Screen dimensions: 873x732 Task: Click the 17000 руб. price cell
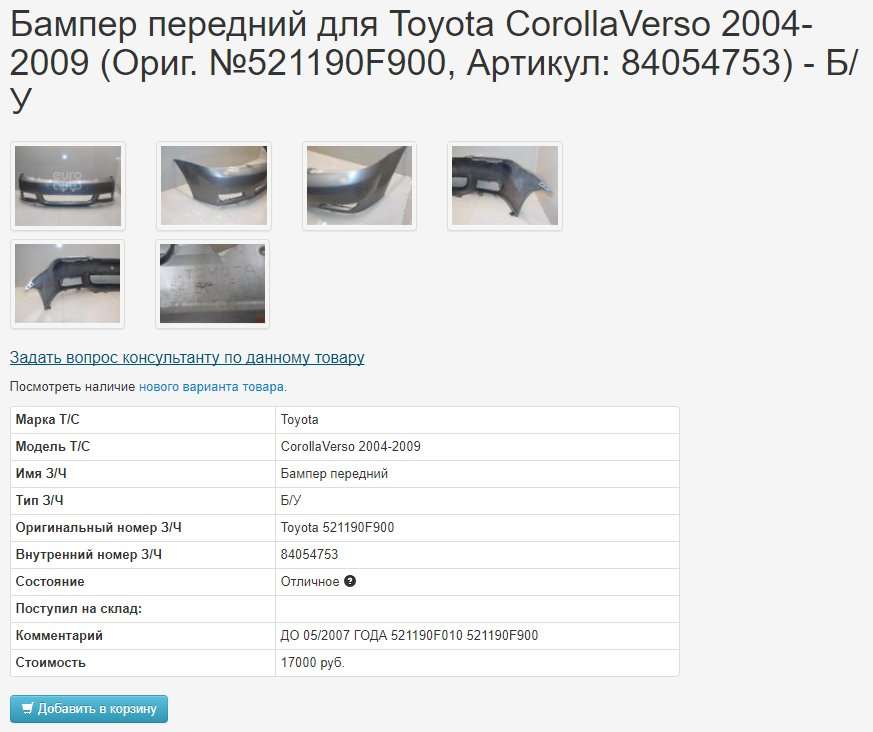coord(477,663)
